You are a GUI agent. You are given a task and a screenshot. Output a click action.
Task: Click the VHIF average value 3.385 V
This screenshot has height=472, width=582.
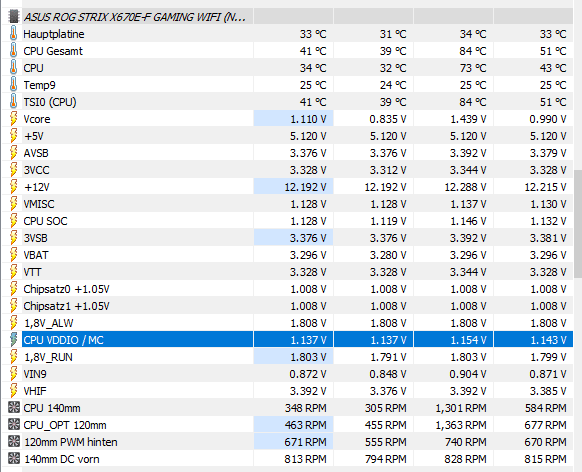[548, 391]
